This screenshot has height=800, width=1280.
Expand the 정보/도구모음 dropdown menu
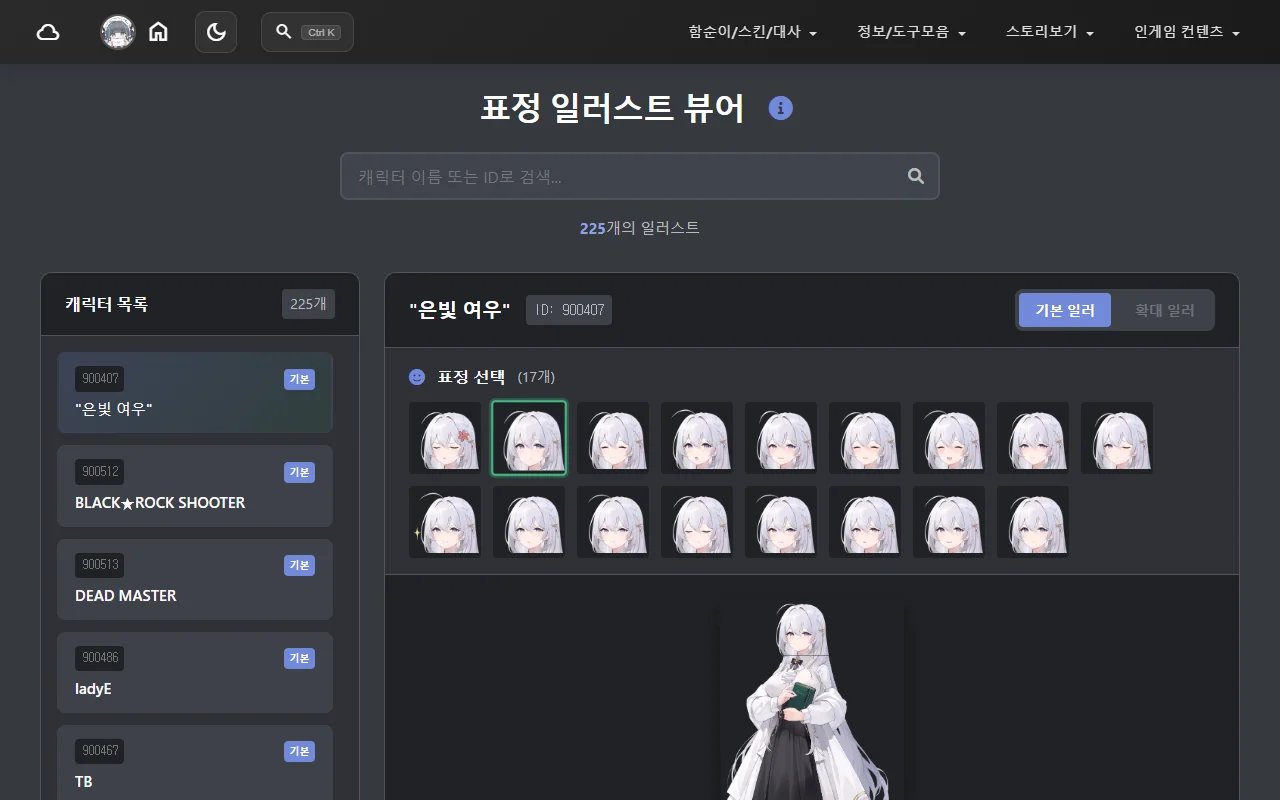[911, 32]
